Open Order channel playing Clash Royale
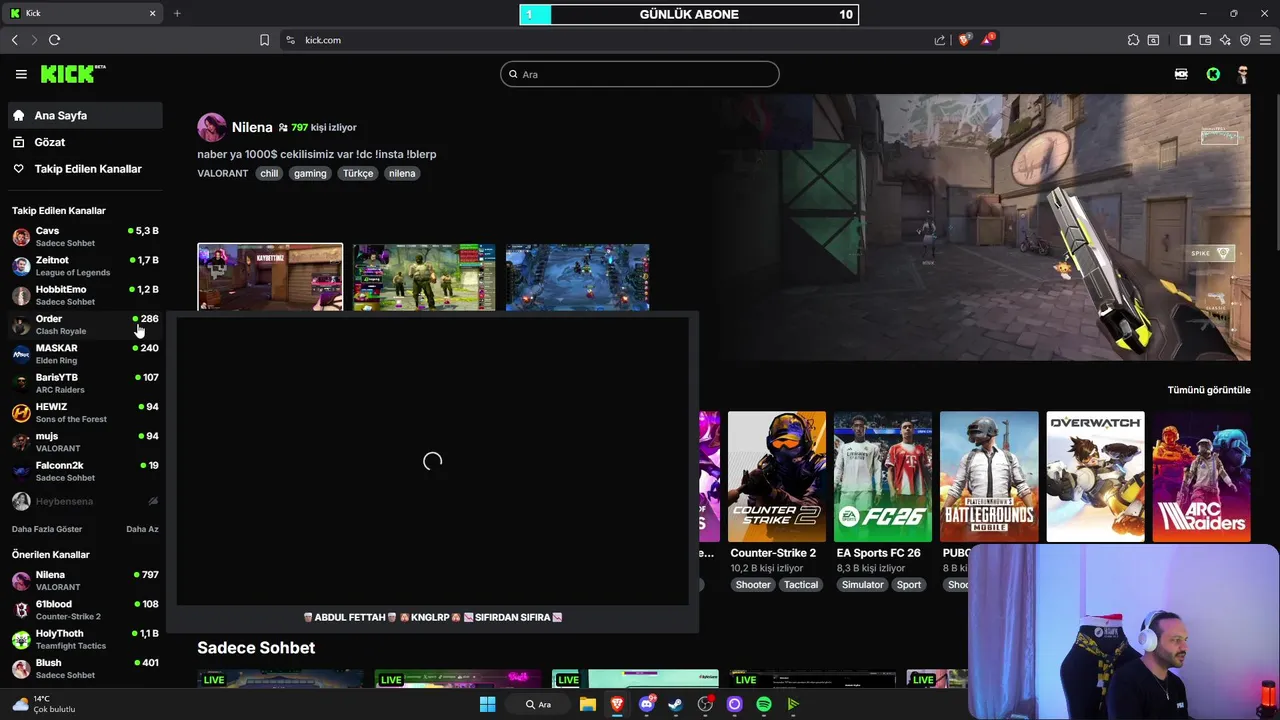 [x=85, y=325]
